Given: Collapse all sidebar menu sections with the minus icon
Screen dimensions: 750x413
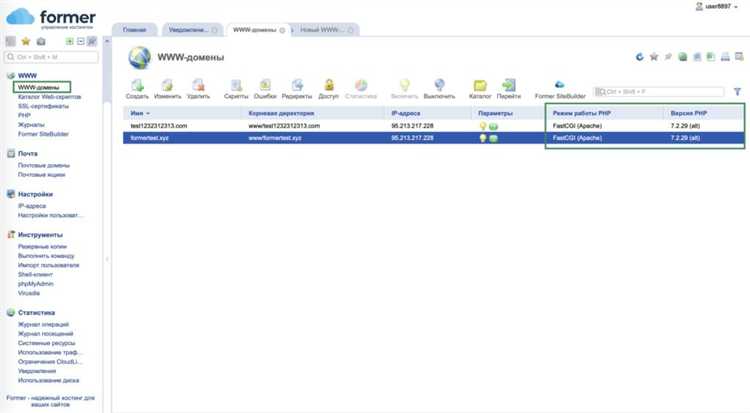Looking at the screenshot, I should (x=81, y=42).
